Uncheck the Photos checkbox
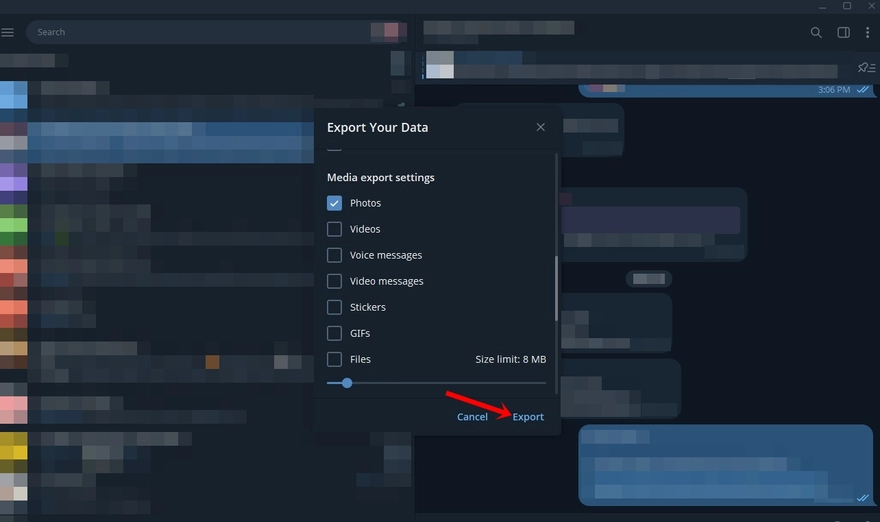 pyautogui.click(x=334, y=203)
